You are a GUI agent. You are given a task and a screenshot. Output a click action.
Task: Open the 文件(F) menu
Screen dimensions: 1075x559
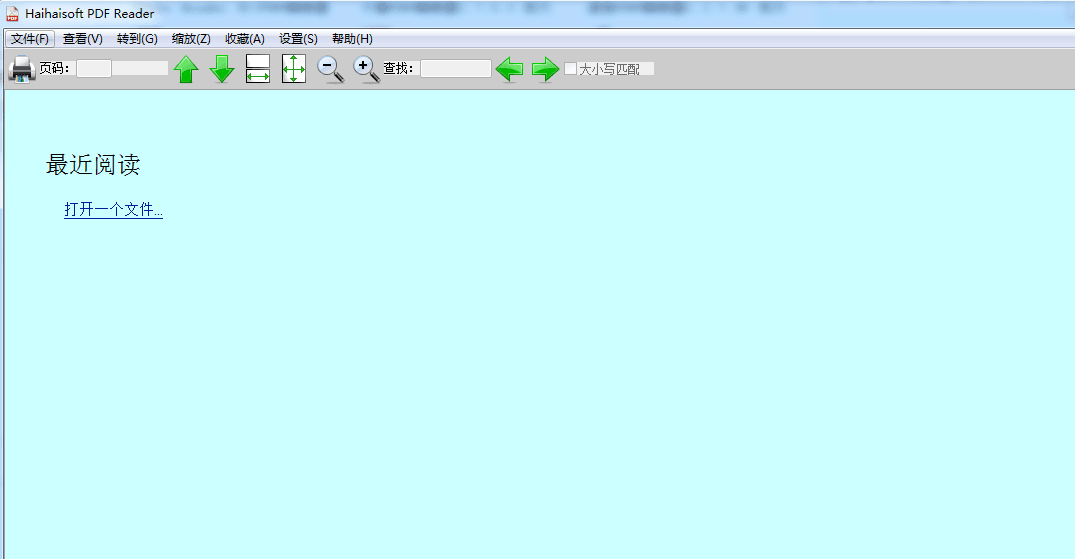coord(30,39)
